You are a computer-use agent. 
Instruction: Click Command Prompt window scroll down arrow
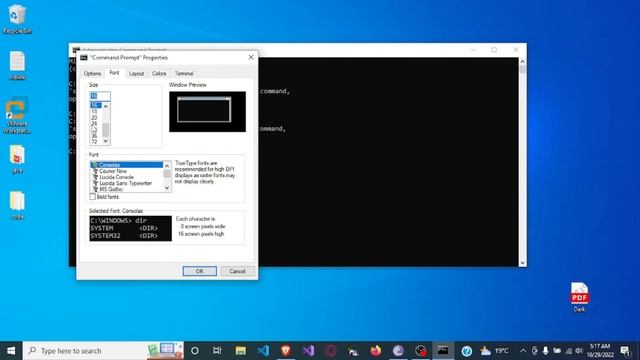point(522,263)
